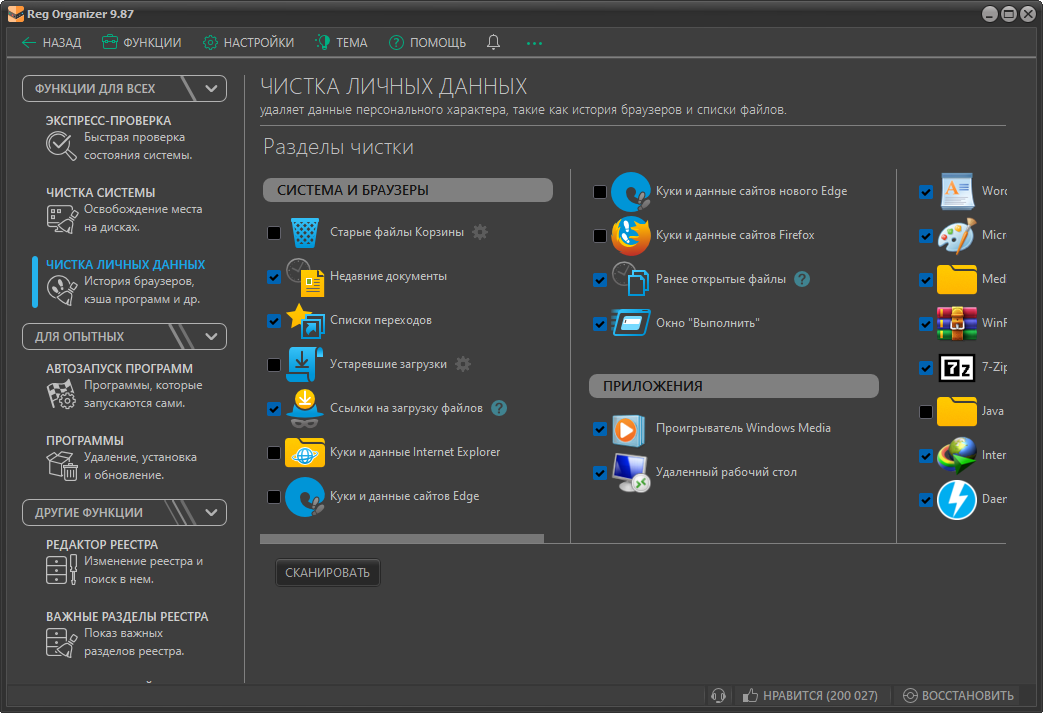1043x713 pixels.
Task: Click the three-dots more options icon
Action: pos(534,43)
